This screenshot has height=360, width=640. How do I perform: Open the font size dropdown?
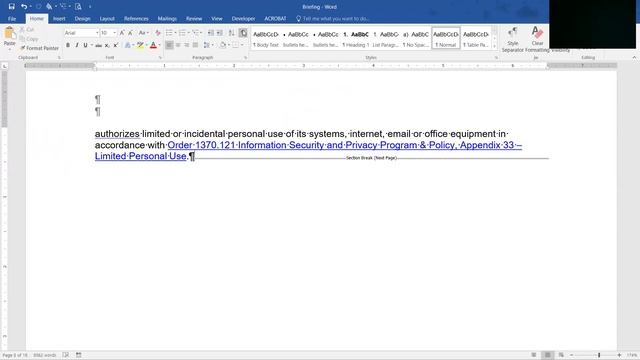[x=114, y=33]
